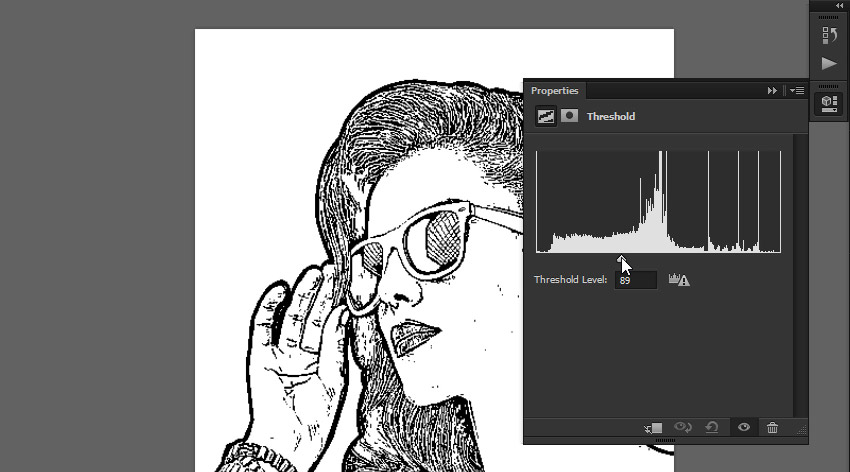The height and width of the screenshot is (472, 850).
Task: Click the 'Threshold Level:' label
Action: pos(570,280)
